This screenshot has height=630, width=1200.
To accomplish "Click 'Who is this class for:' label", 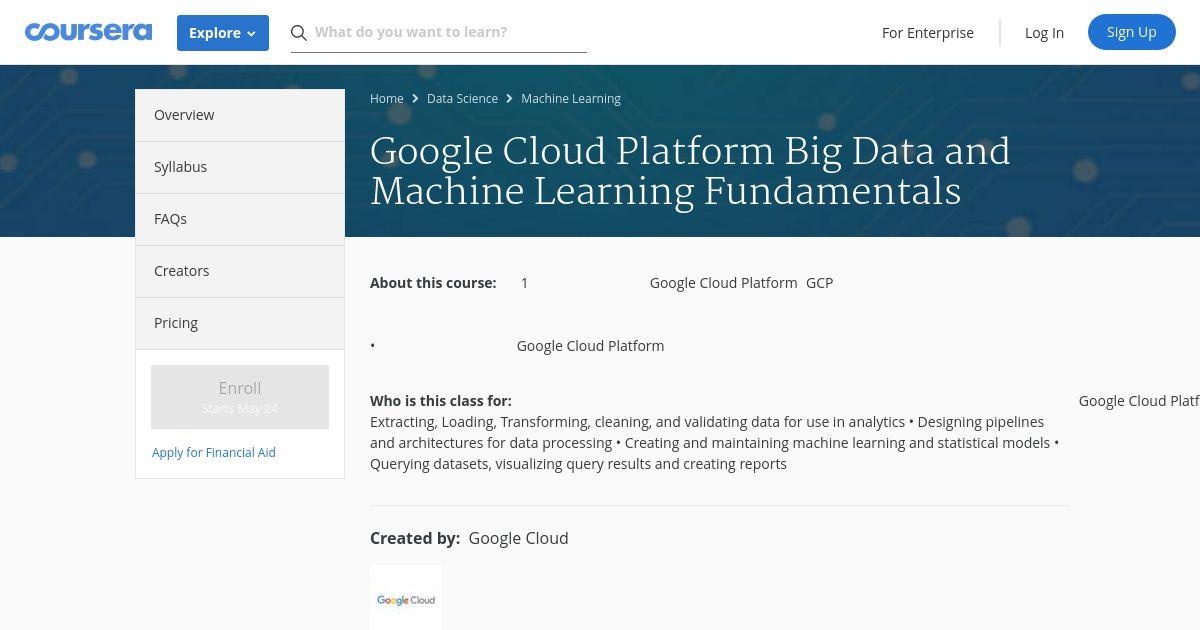I will [x=441, y=401].
